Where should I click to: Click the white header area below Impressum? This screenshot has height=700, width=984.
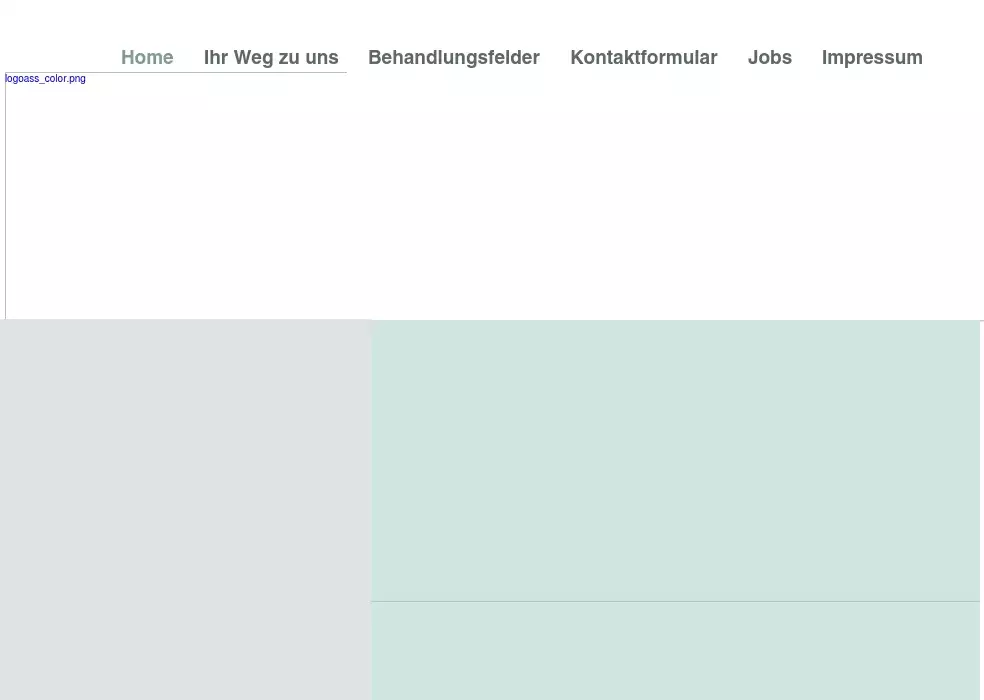[x=871, y=200]
